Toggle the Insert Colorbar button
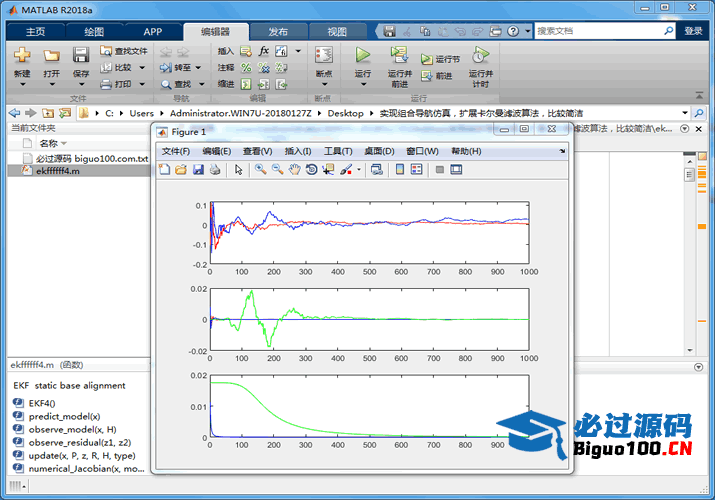This screenshot has width=715, height=500. (x=400, y=170)
